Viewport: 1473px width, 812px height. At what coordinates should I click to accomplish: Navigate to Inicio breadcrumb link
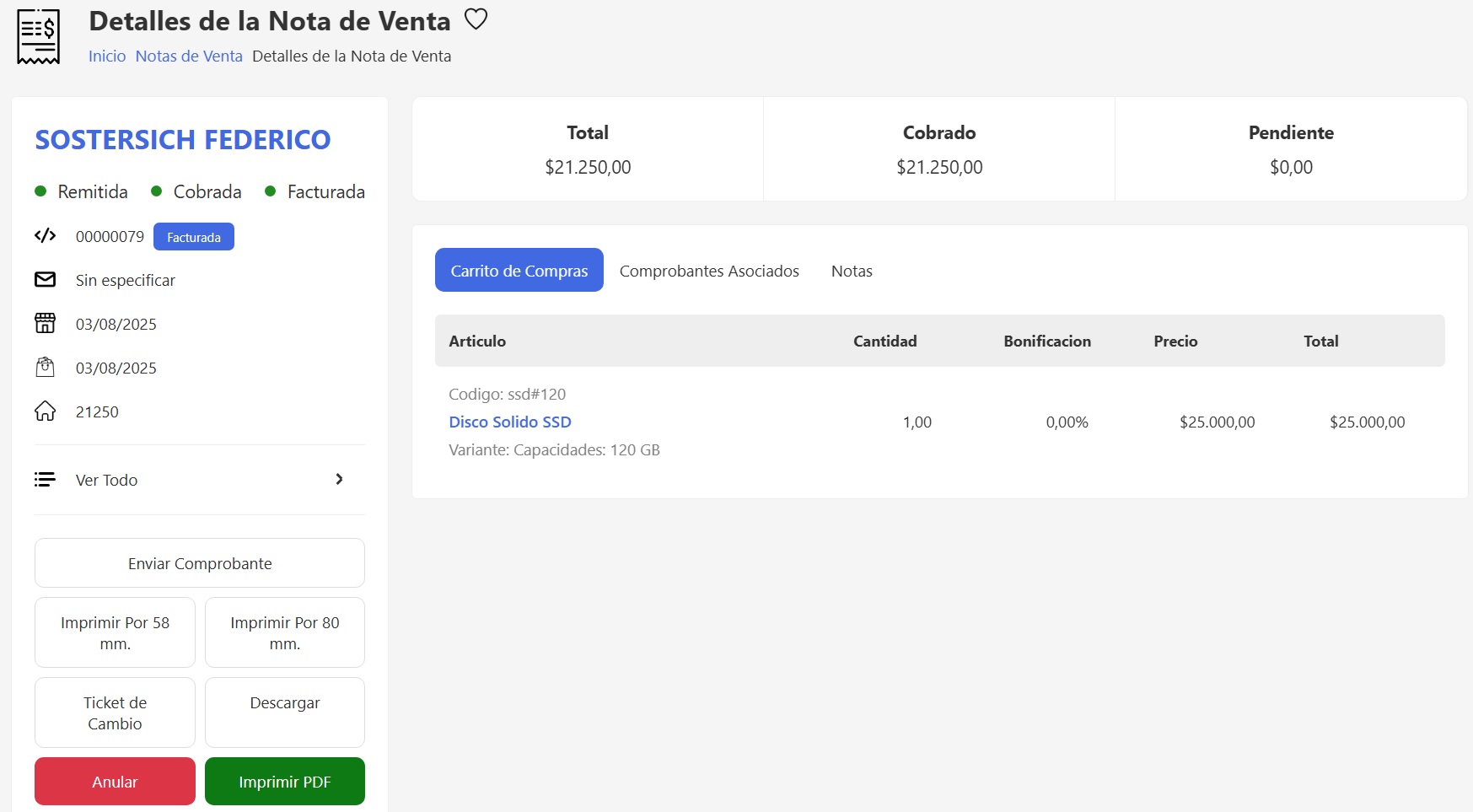tap(107, 56)
